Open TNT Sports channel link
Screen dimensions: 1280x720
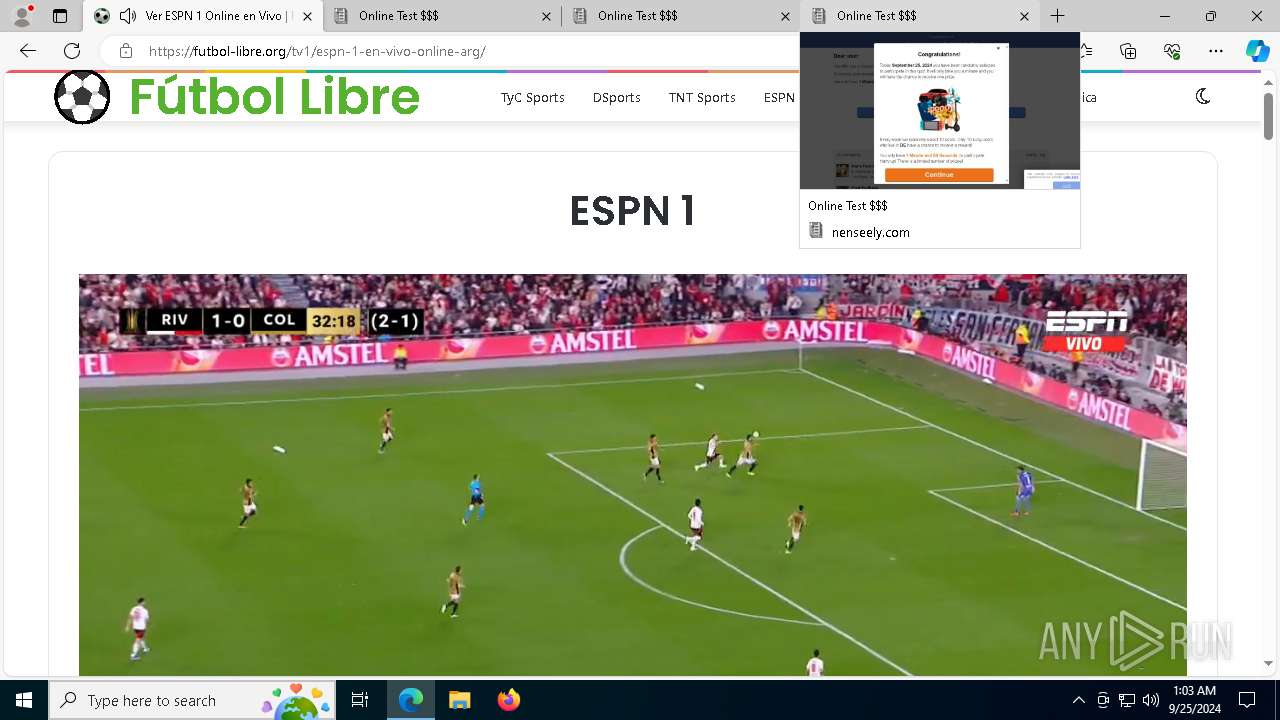click(702, 97)
